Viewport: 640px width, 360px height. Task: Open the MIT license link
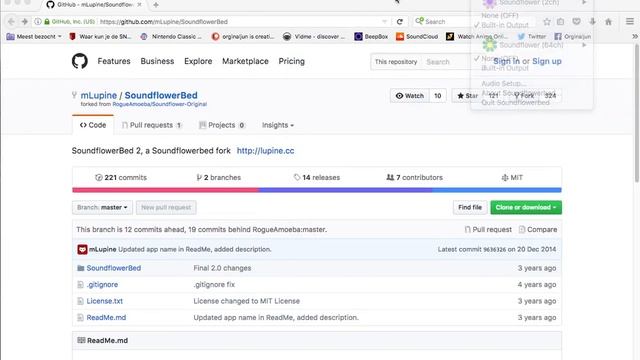[512, 178]
